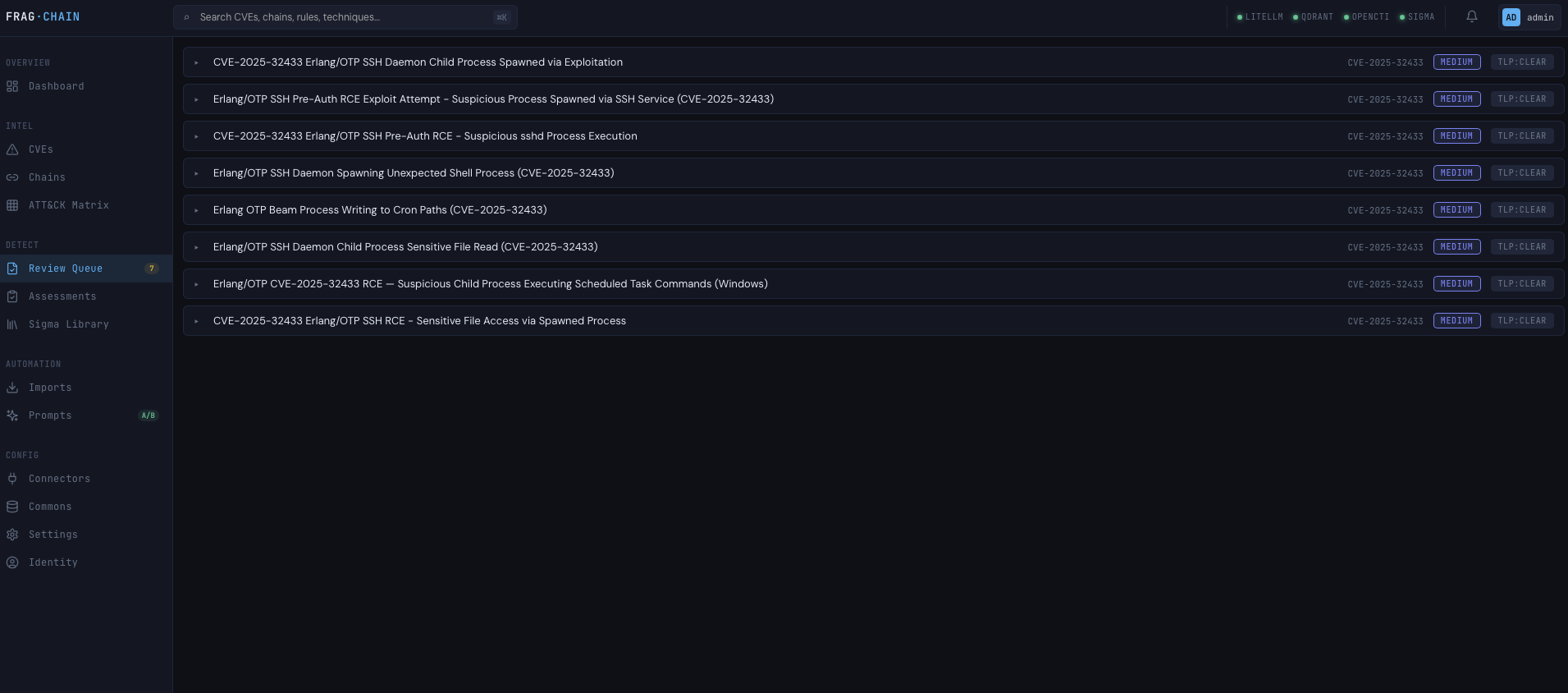The width and height of the screenshot is (1568, 693).
Task: Click the Settings gear icon
Action: click(12, 535)
